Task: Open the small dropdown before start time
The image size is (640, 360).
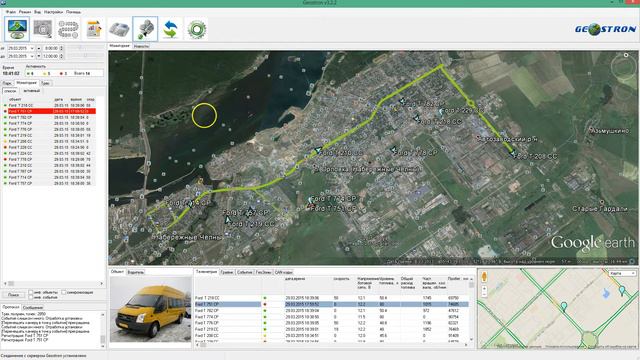Action: [x=39, y=48]
